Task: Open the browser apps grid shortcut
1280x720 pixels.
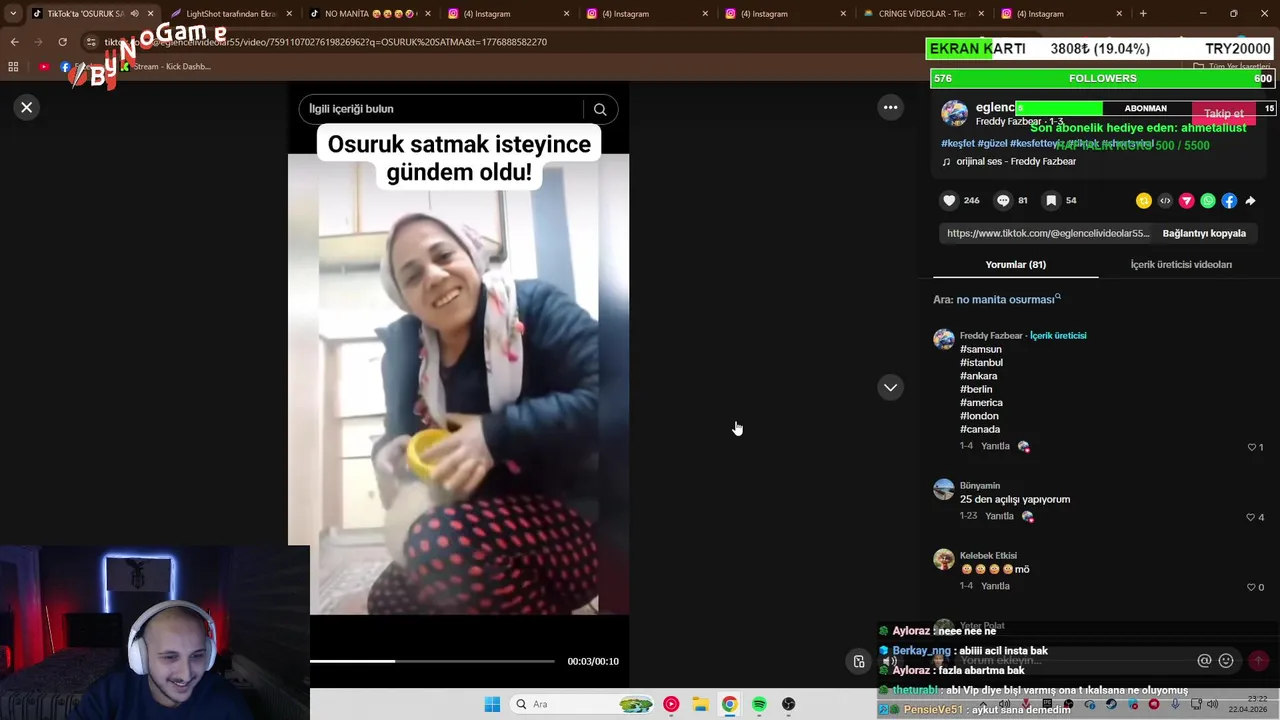Action: [x=13, y=67]
